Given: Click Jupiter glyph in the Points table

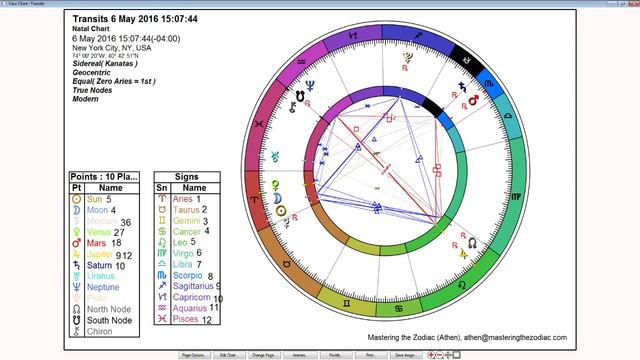Looking at the screenshot, I should coord(76,254).
